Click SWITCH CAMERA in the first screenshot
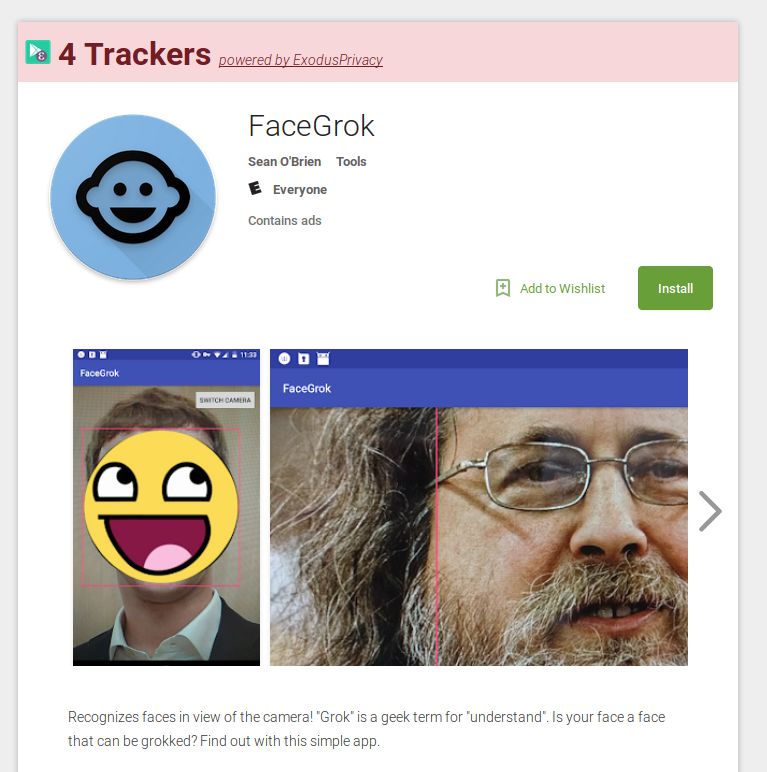 tap(225, 400)
